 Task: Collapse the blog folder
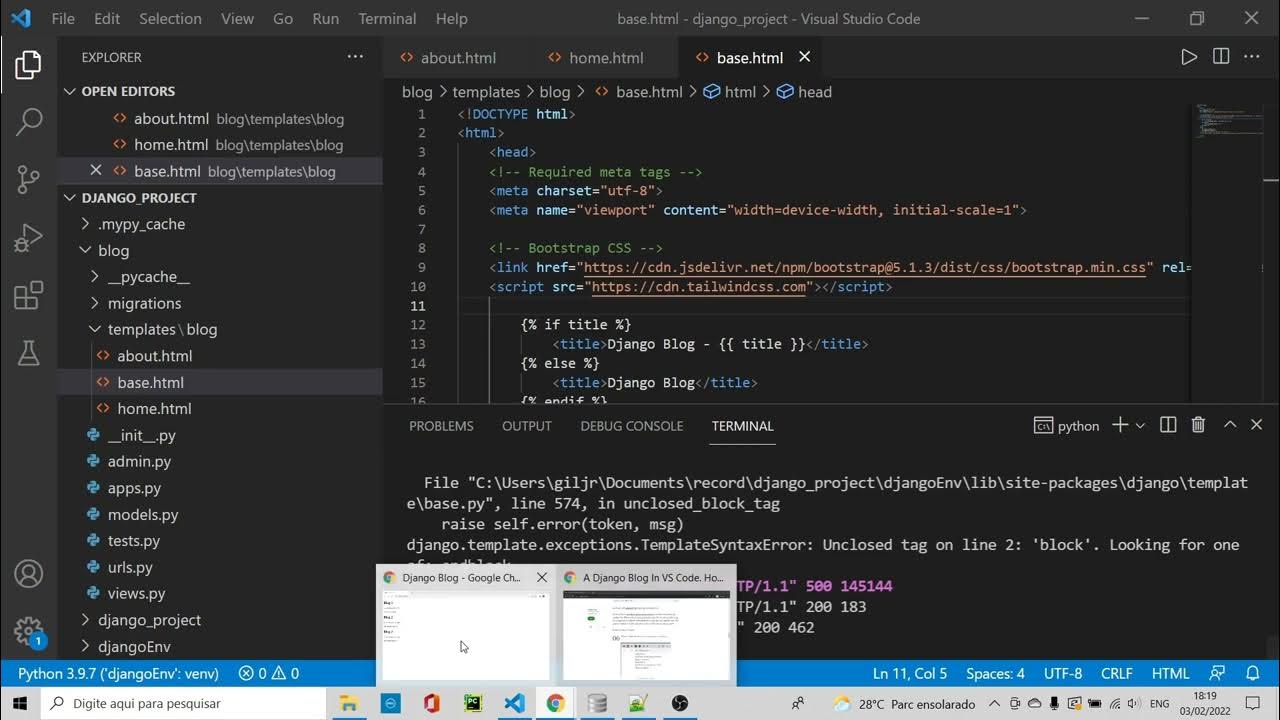[113, 250]
